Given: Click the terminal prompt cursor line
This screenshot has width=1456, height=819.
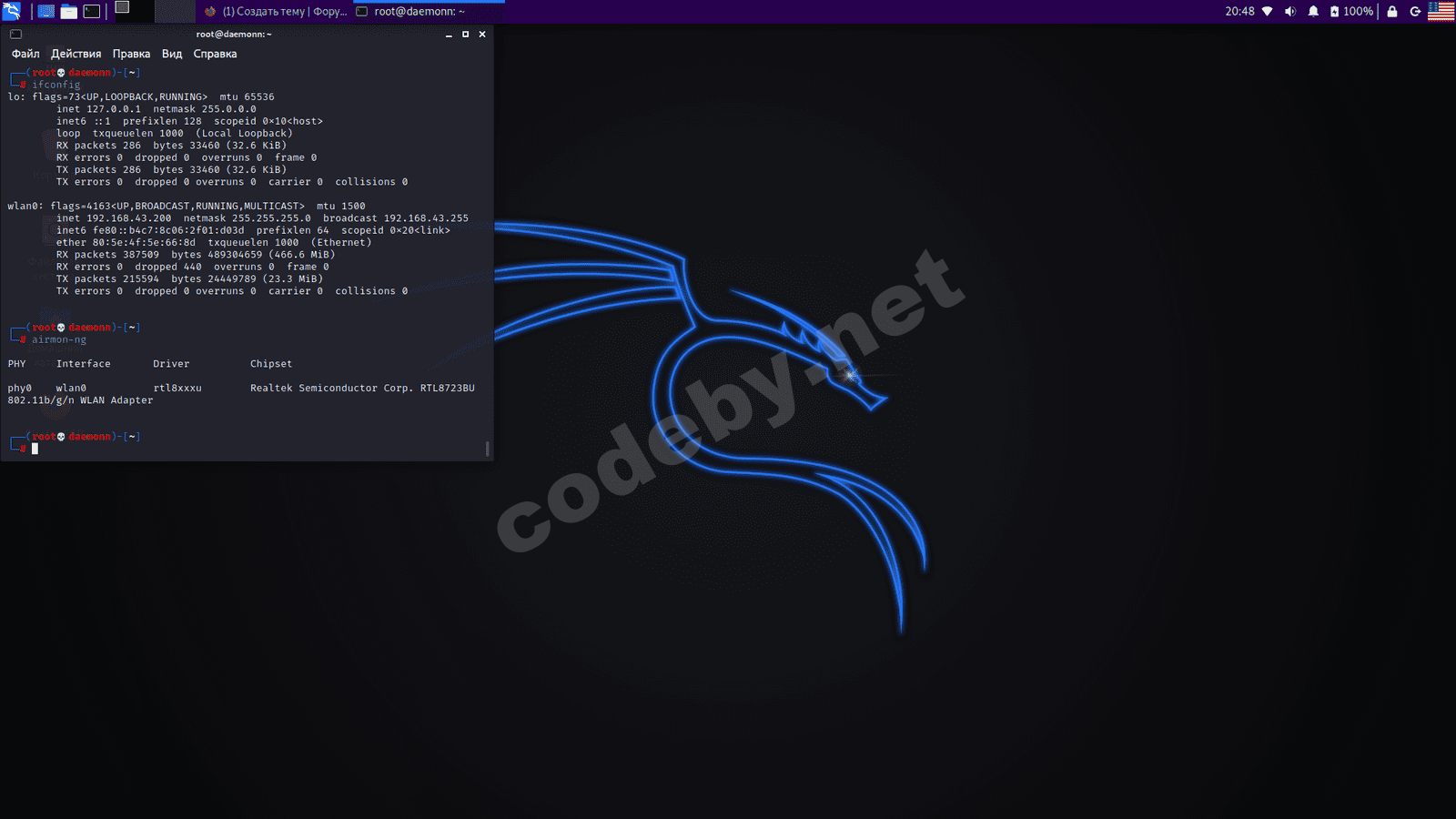Looking at the screenshot, I should point(35,449).
